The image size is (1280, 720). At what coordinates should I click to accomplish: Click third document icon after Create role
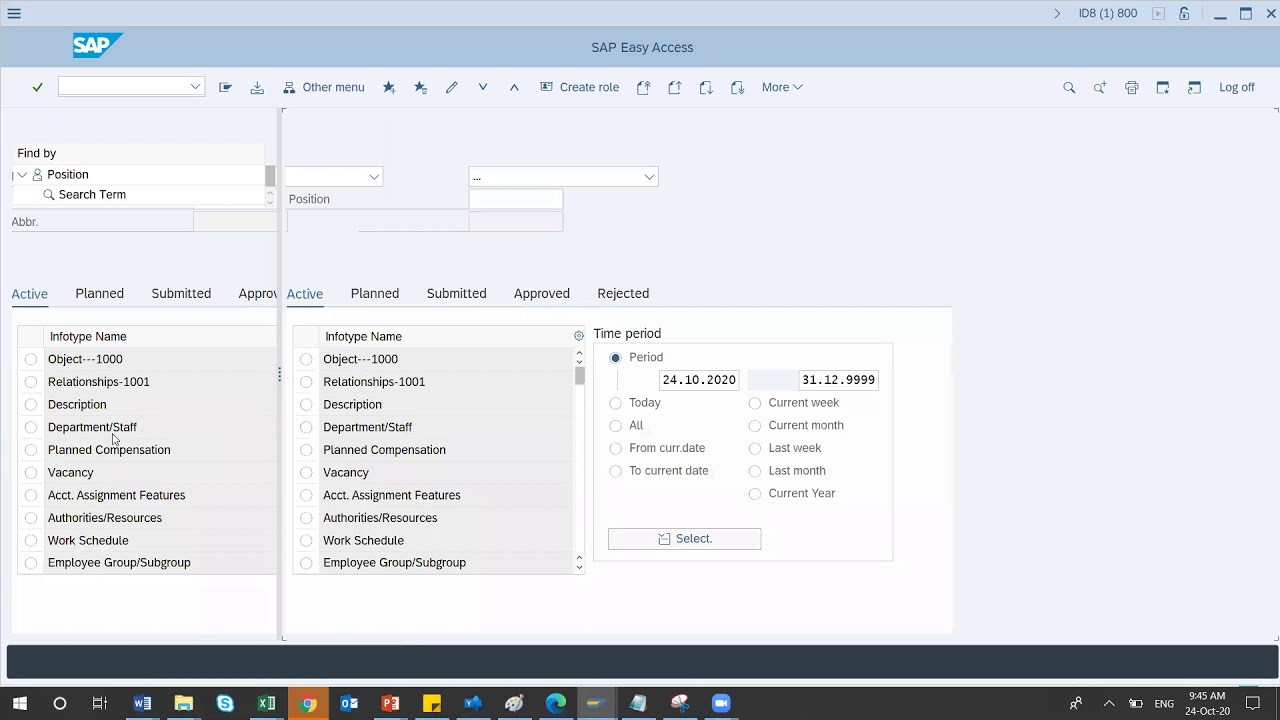(706, 87)
